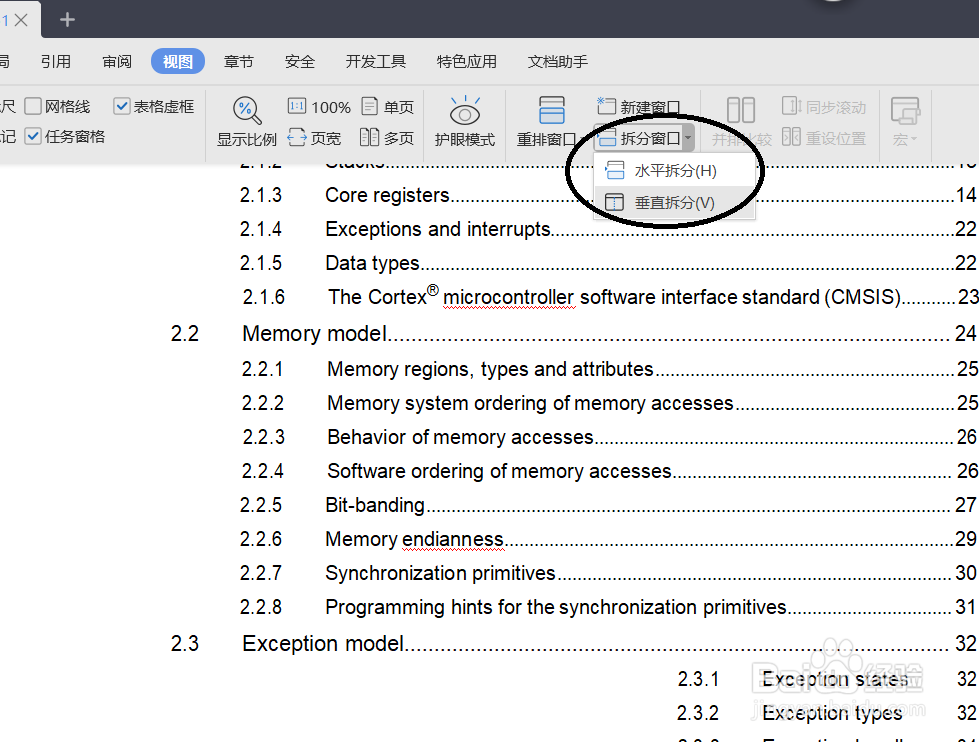Disable the 表格虚框 table gridlines checkbox

(122, 105)
